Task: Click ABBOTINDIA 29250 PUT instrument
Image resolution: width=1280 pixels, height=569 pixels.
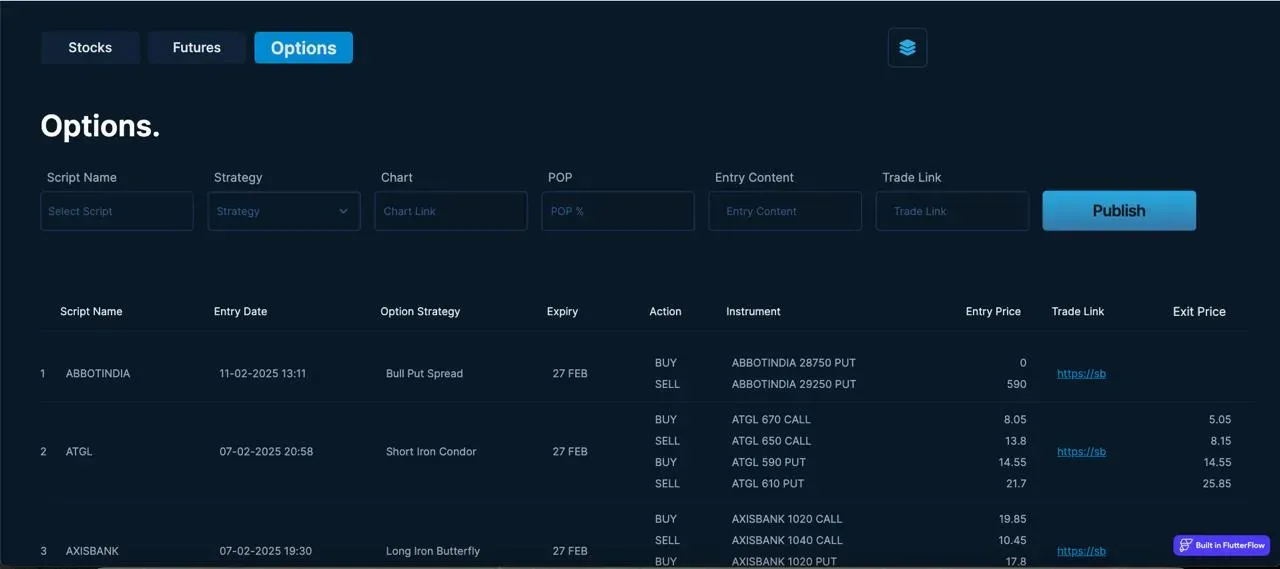Action: [x=794, y=384]
